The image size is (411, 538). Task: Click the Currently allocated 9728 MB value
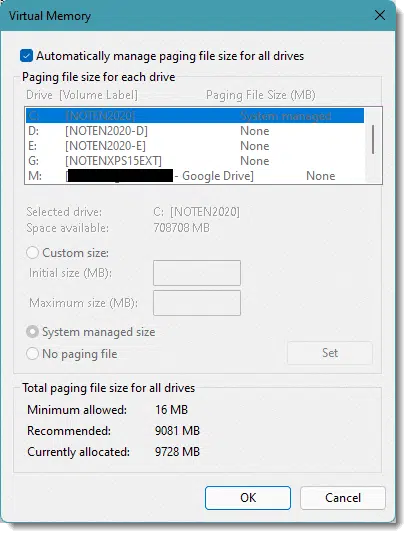click(177, 452)
